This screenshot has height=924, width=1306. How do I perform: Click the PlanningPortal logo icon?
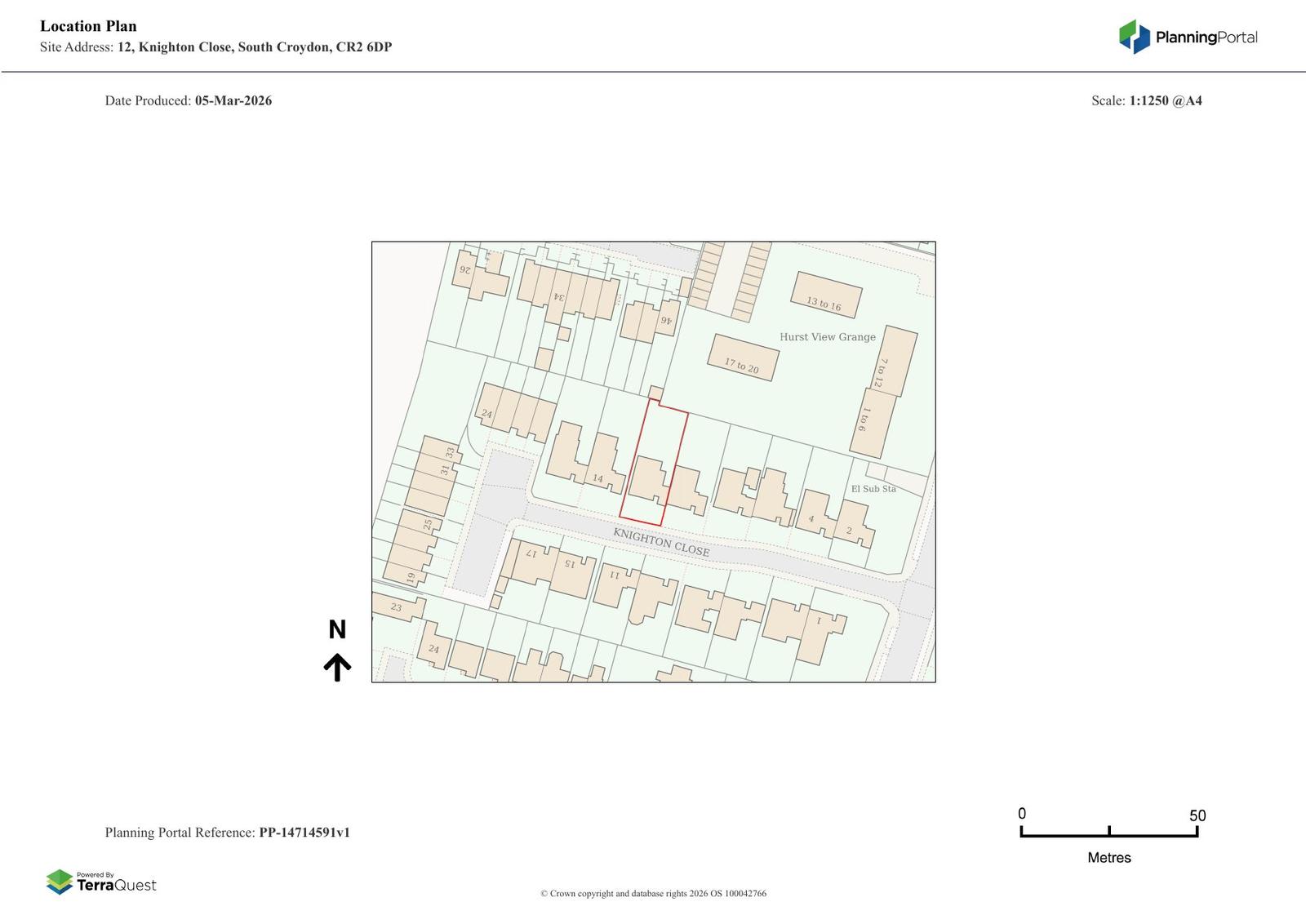[x=1134, y=37]
